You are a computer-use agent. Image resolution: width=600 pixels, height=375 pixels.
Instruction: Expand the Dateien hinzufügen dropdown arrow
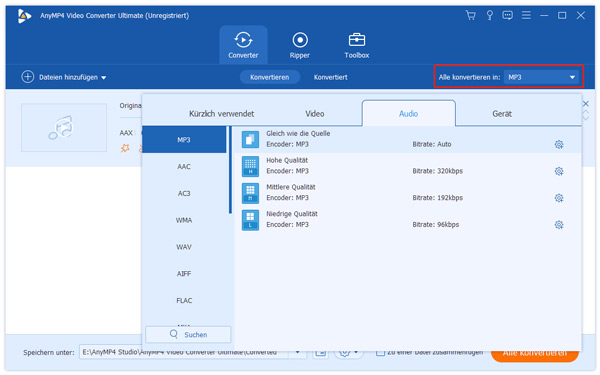click(104, 77)
